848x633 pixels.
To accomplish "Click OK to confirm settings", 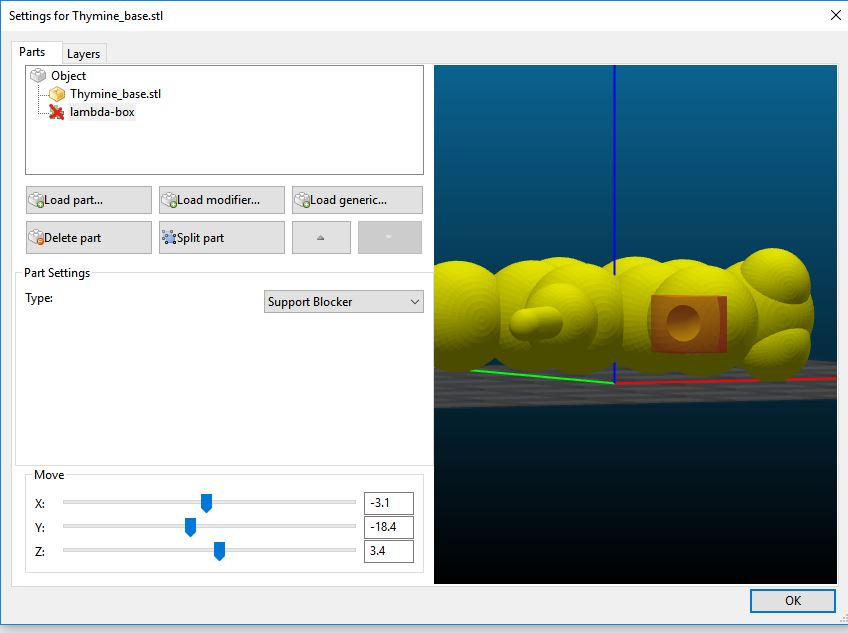I will click(x=793, y=601).
